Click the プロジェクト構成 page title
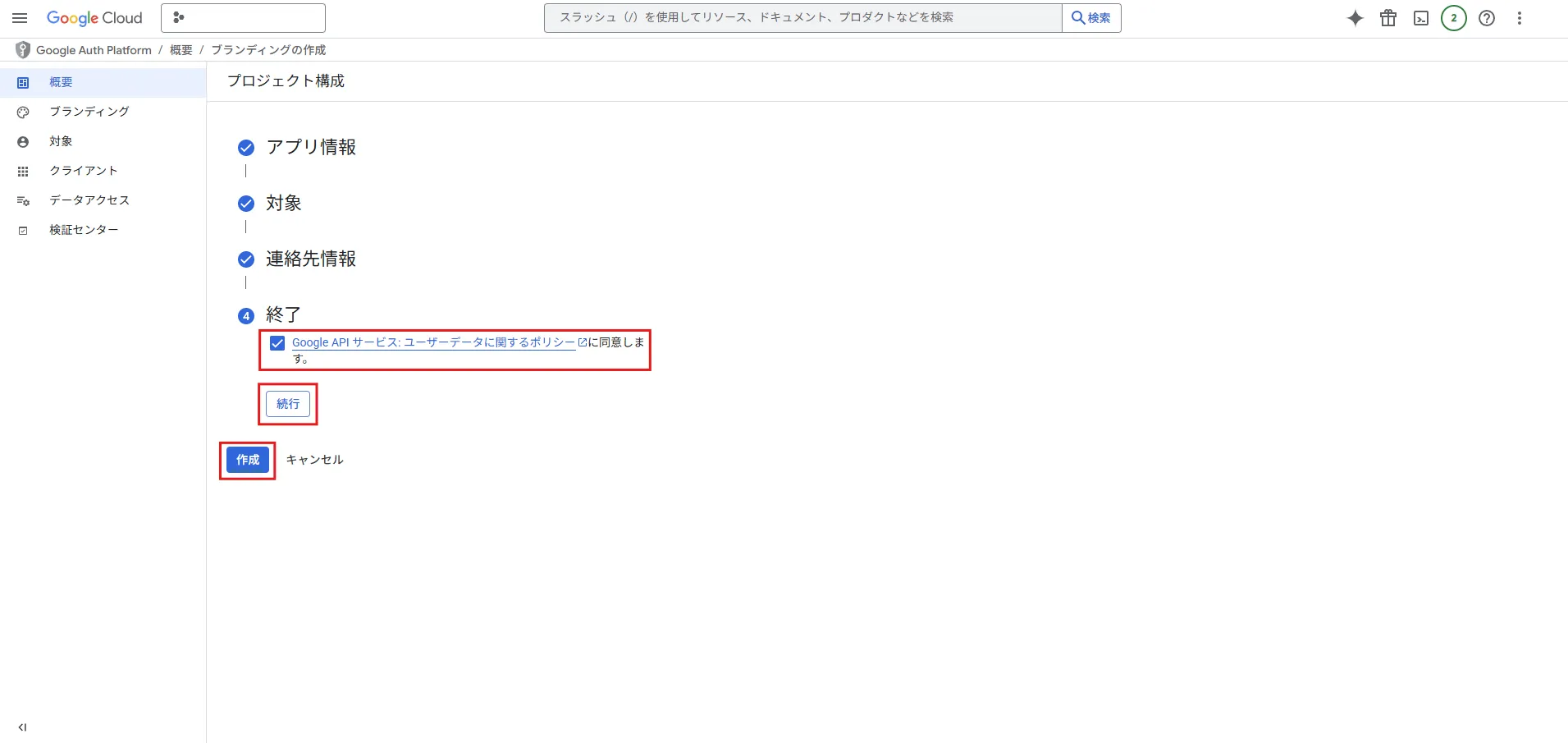Image resolution: width=1568 pixels, height=743 pixels. [286, 80]
